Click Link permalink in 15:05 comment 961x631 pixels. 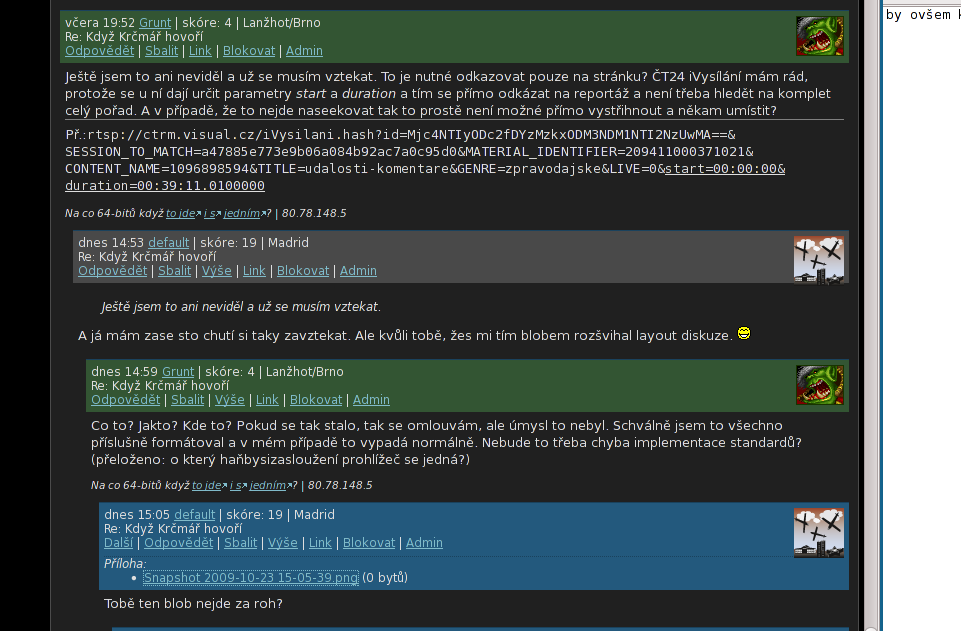tap(320, 543)
